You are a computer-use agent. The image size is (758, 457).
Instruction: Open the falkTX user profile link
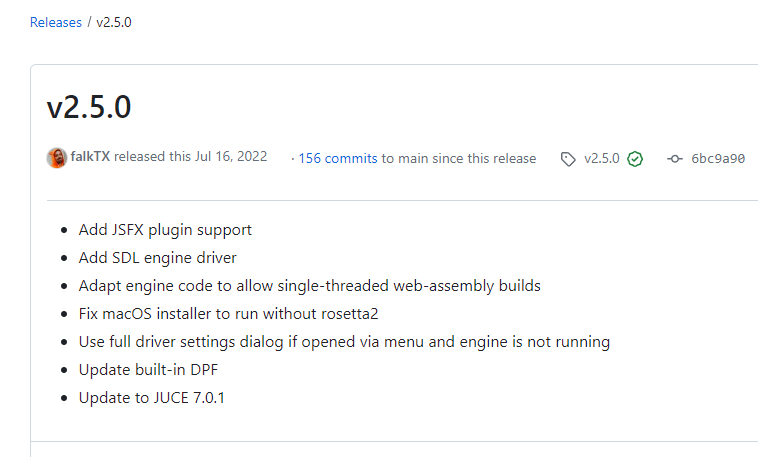[90, 158]
